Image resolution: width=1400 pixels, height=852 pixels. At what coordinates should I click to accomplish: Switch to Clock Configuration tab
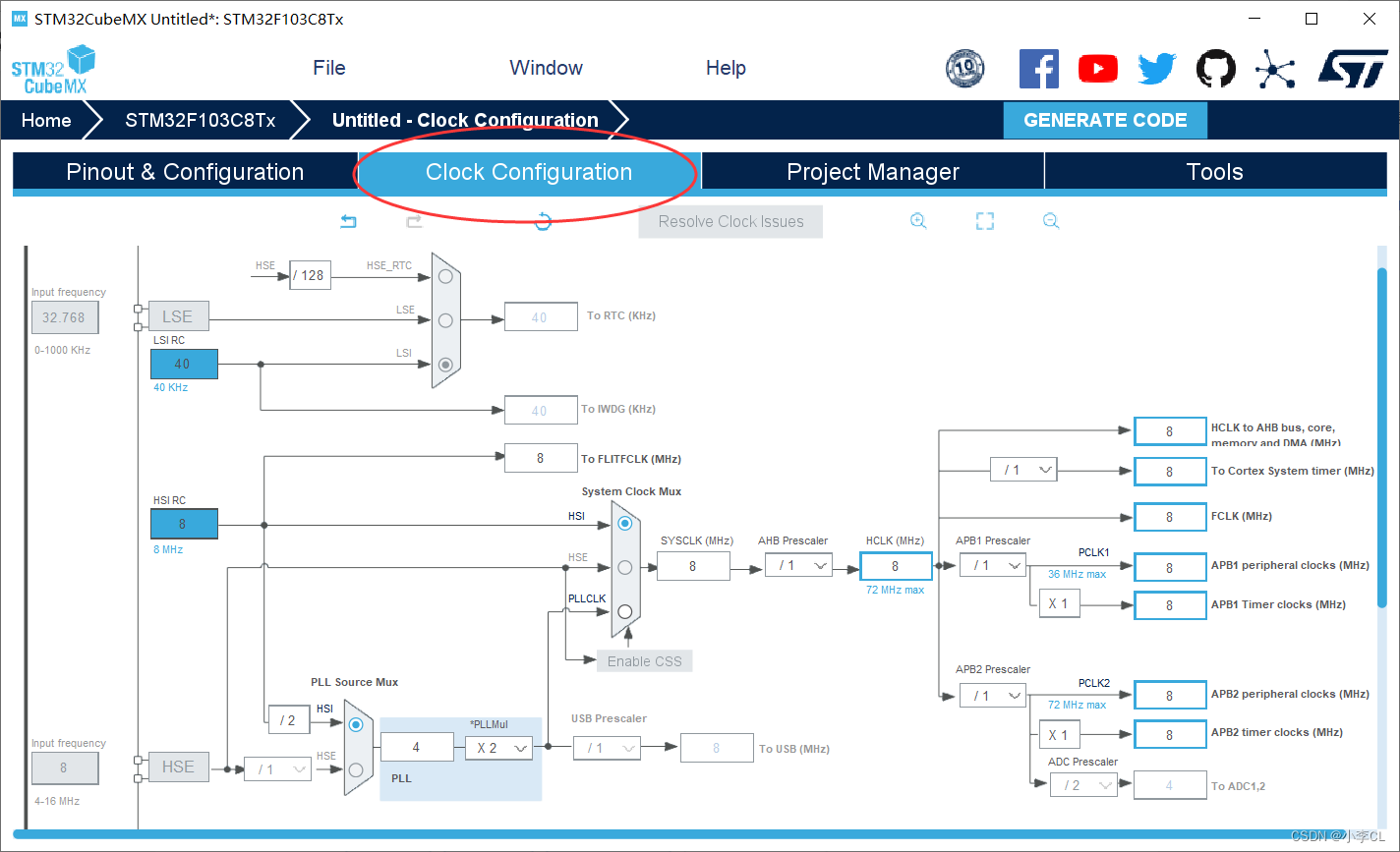coord(529,172)
